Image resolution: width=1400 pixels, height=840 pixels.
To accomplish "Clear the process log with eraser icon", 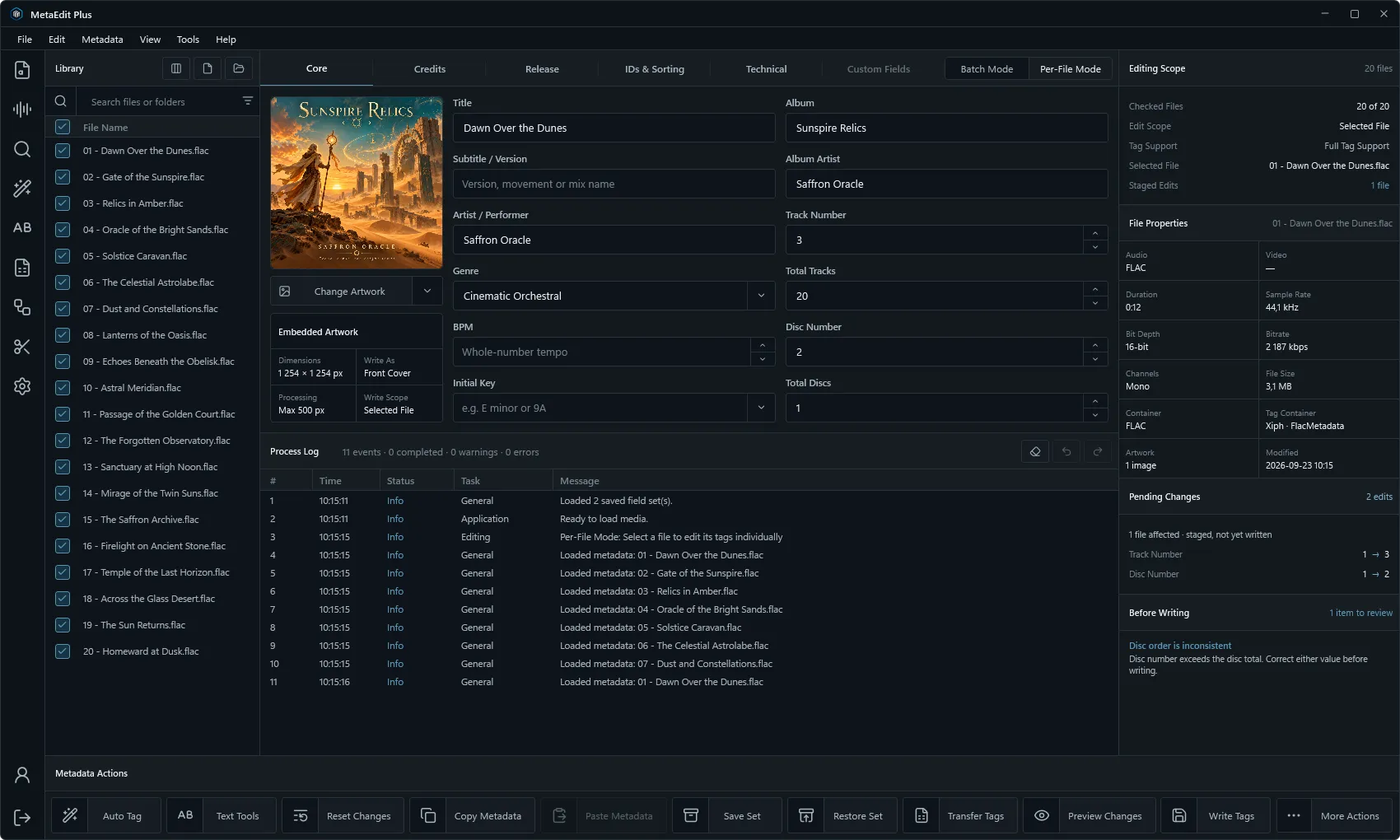I will [1035, 451].
